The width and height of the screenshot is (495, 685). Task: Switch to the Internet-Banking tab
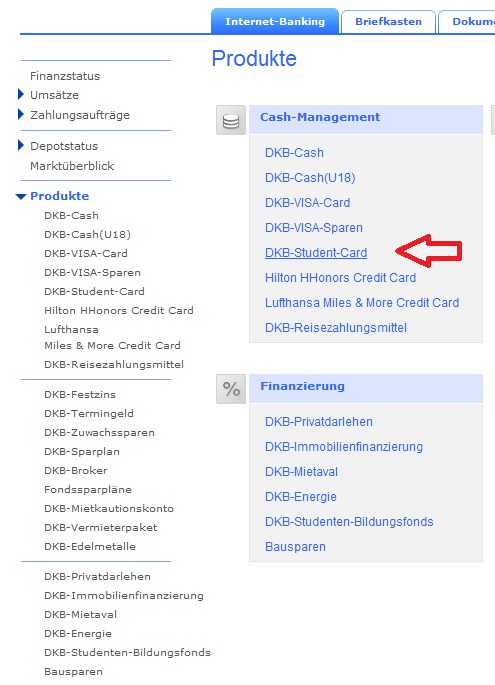coord(275,21)
